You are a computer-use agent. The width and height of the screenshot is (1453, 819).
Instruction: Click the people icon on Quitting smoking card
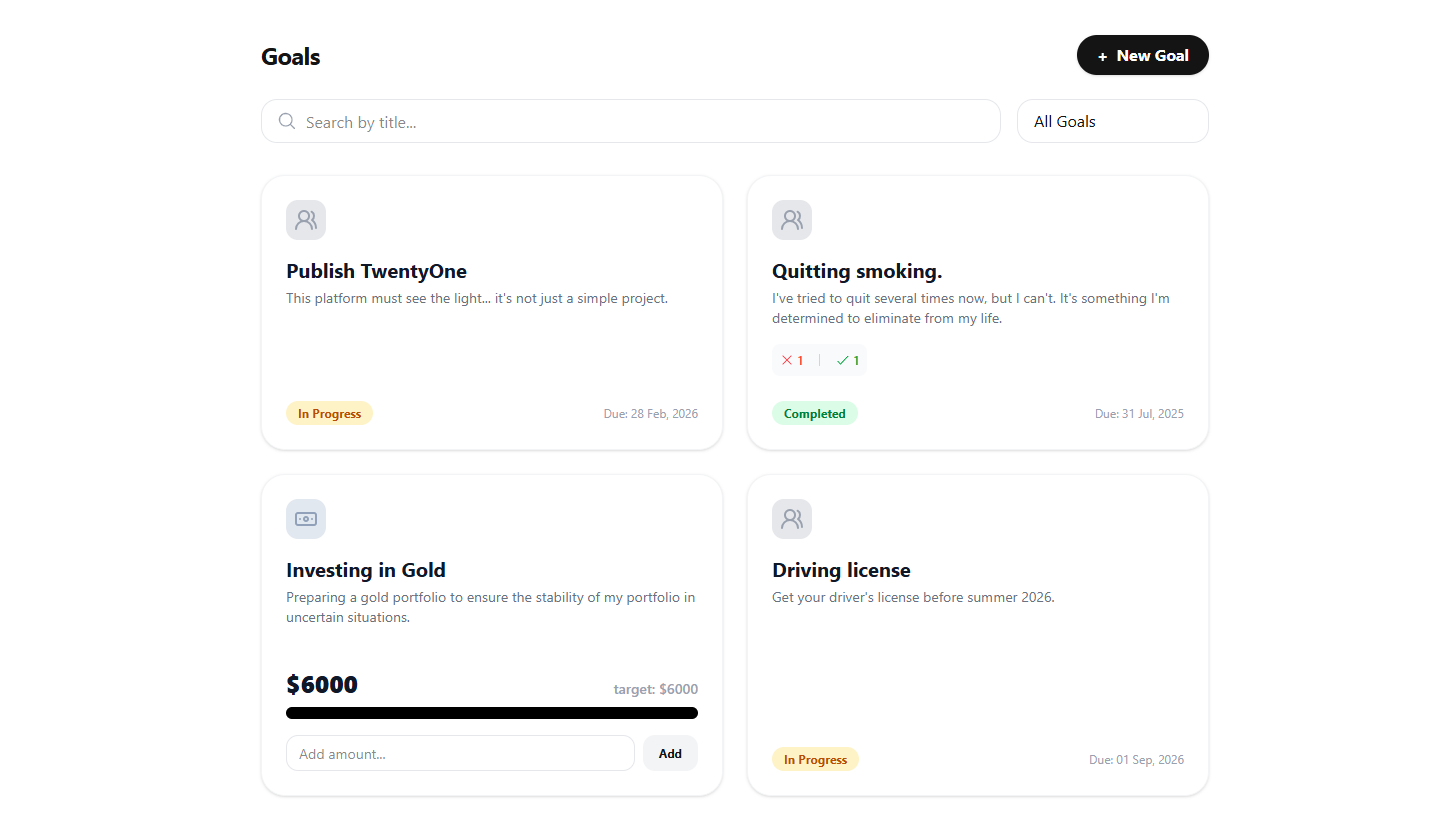(x=792, y=220)
